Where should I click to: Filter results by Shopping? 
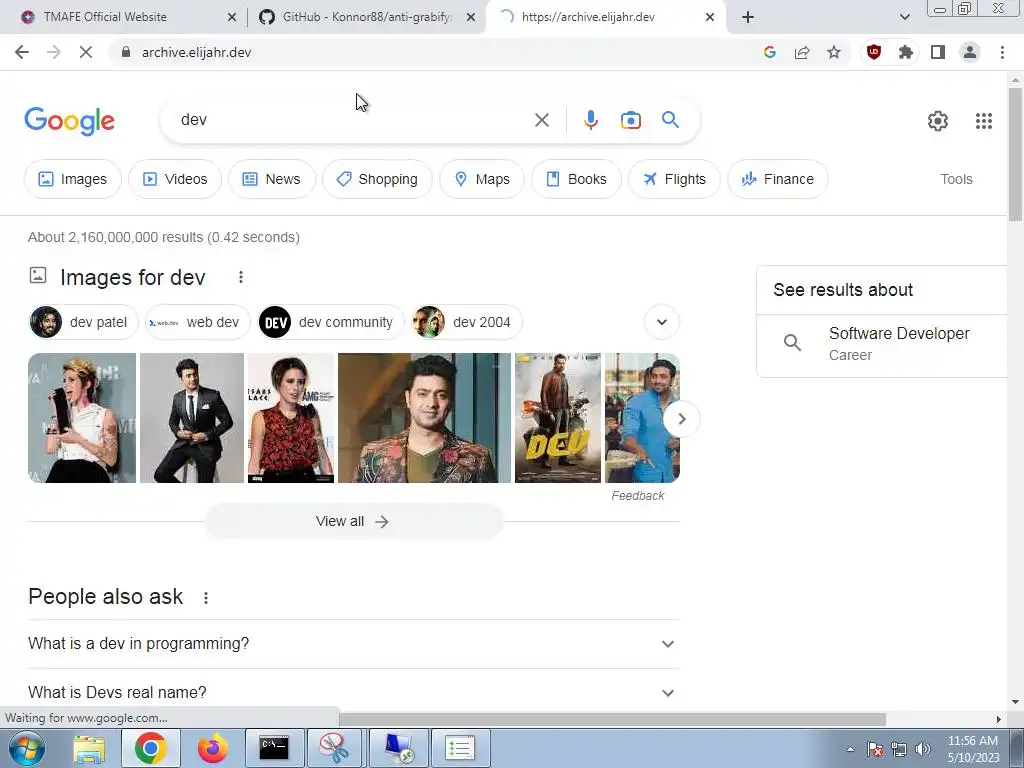click(x=377, y=179)
